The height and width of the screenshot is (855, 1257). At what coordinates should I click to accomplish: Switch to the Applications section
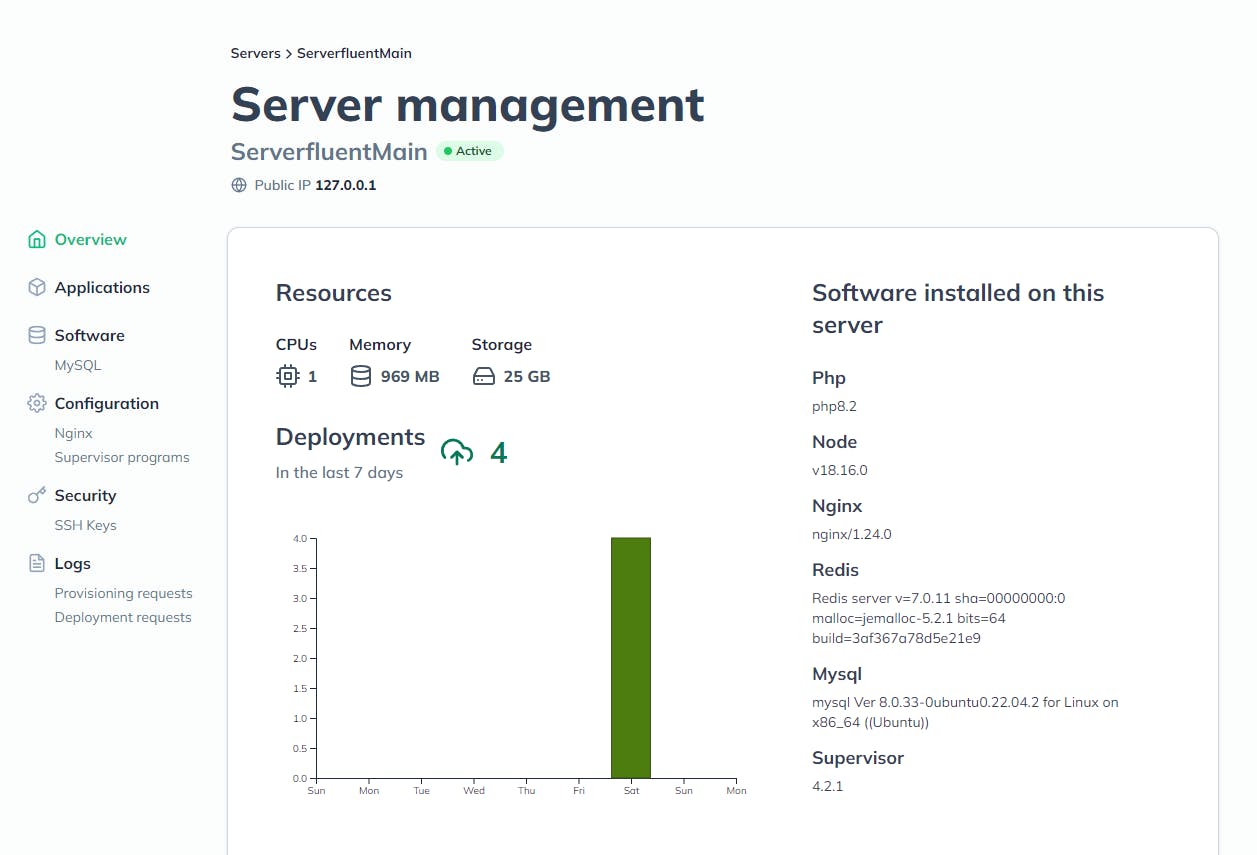point(101,287)
